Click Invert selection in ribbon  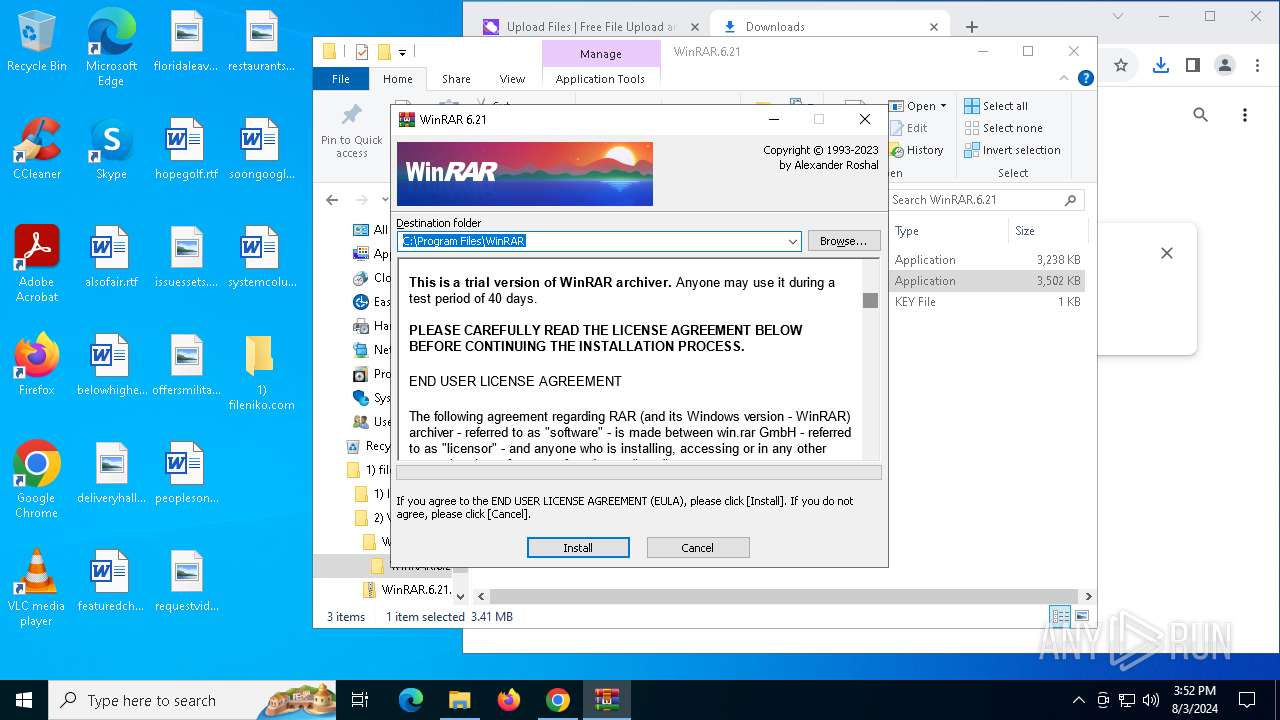click(x=1012, y=150)
